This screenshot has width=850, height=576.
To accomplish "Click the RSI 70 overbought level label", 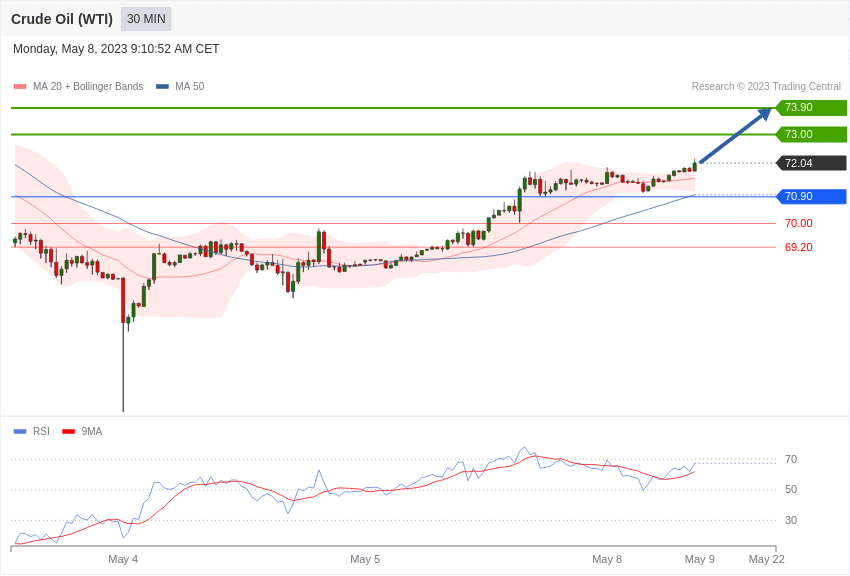I will pos(791,460).
